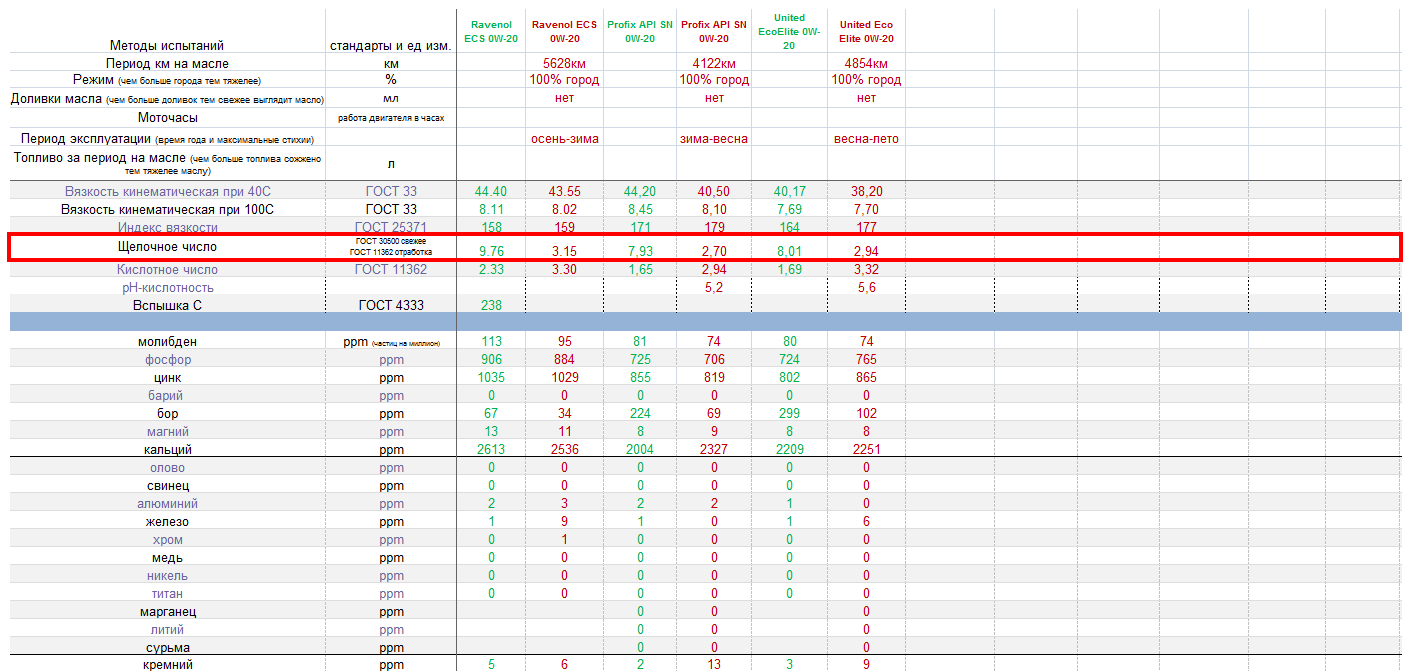The height and width of the screenshot is (671, 1412).
Task: Select silicon value '13'
Action: (714, 664)
